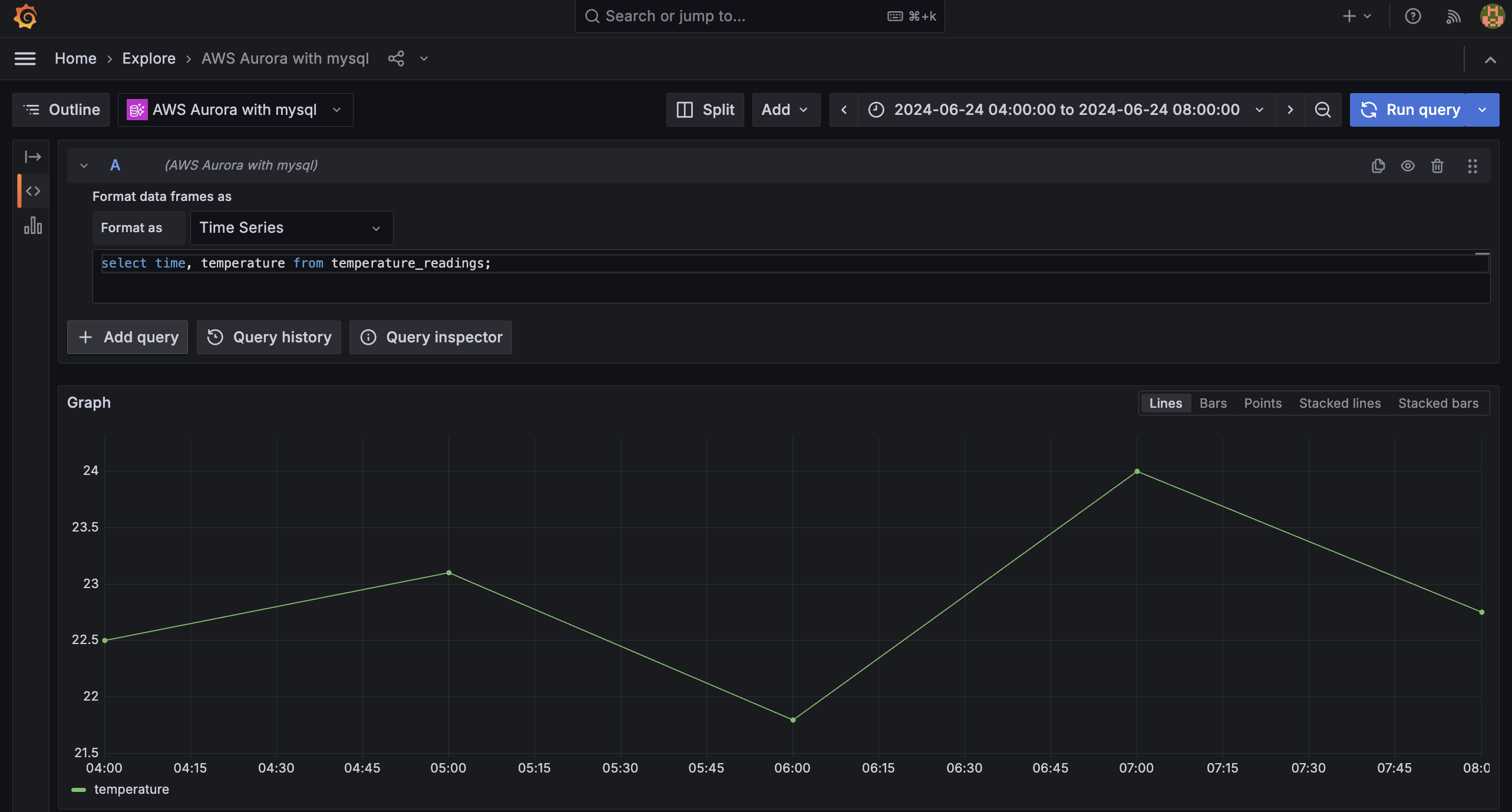Select Stacked lines graph style
The width and height of the screenshot is (1512, 812).
1339,404
